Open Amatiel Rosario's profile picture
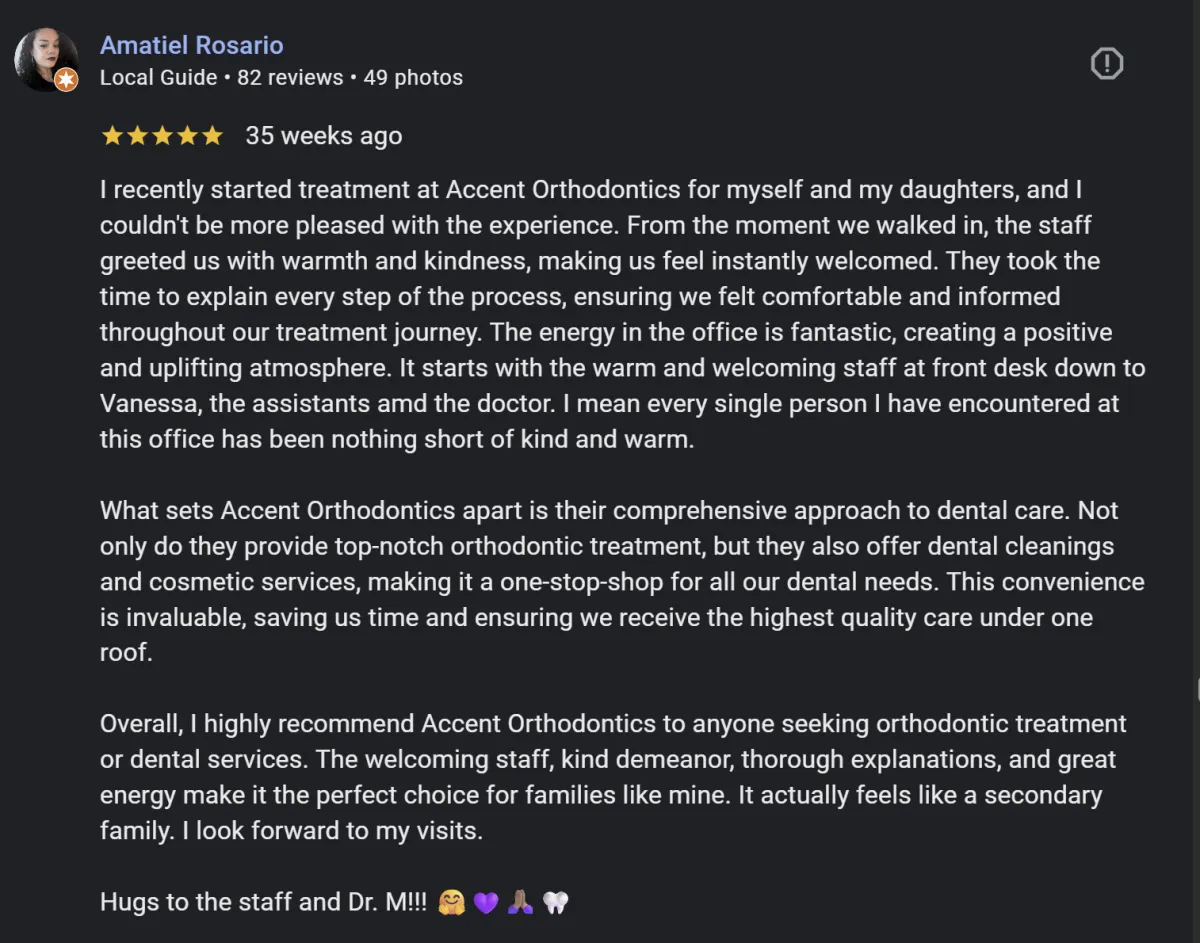The image size is (1200, 943). pos(46,59)
